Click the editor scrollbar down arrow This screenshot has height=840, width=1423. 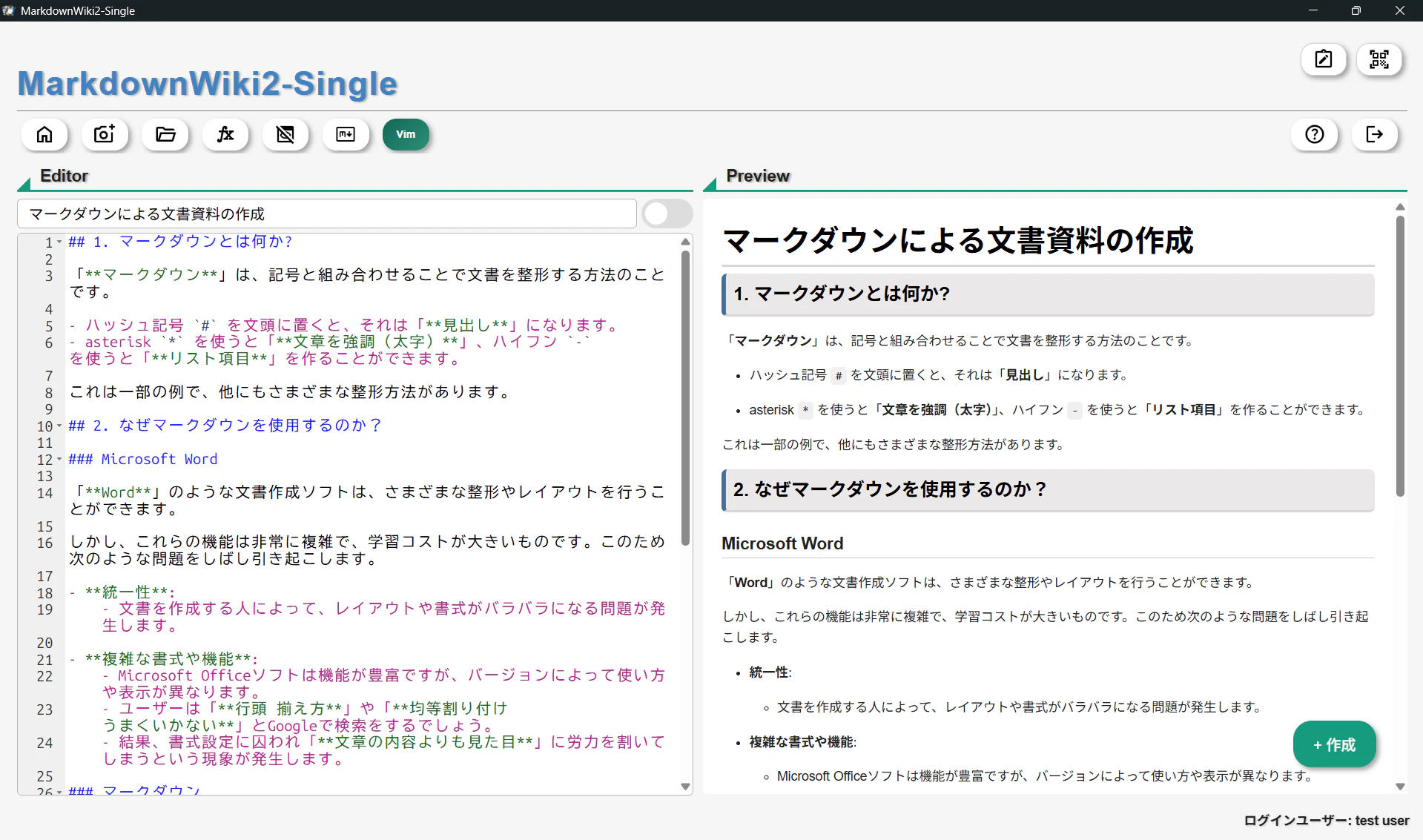point(685,787)
